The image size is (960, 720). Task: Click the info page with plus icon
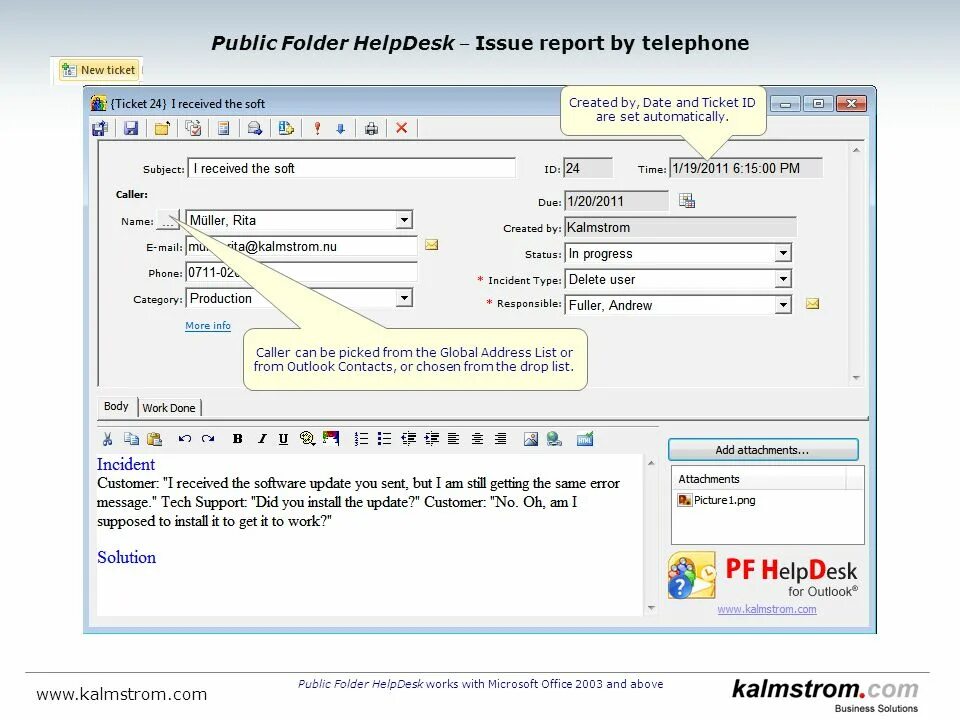[x=286, y=129]
